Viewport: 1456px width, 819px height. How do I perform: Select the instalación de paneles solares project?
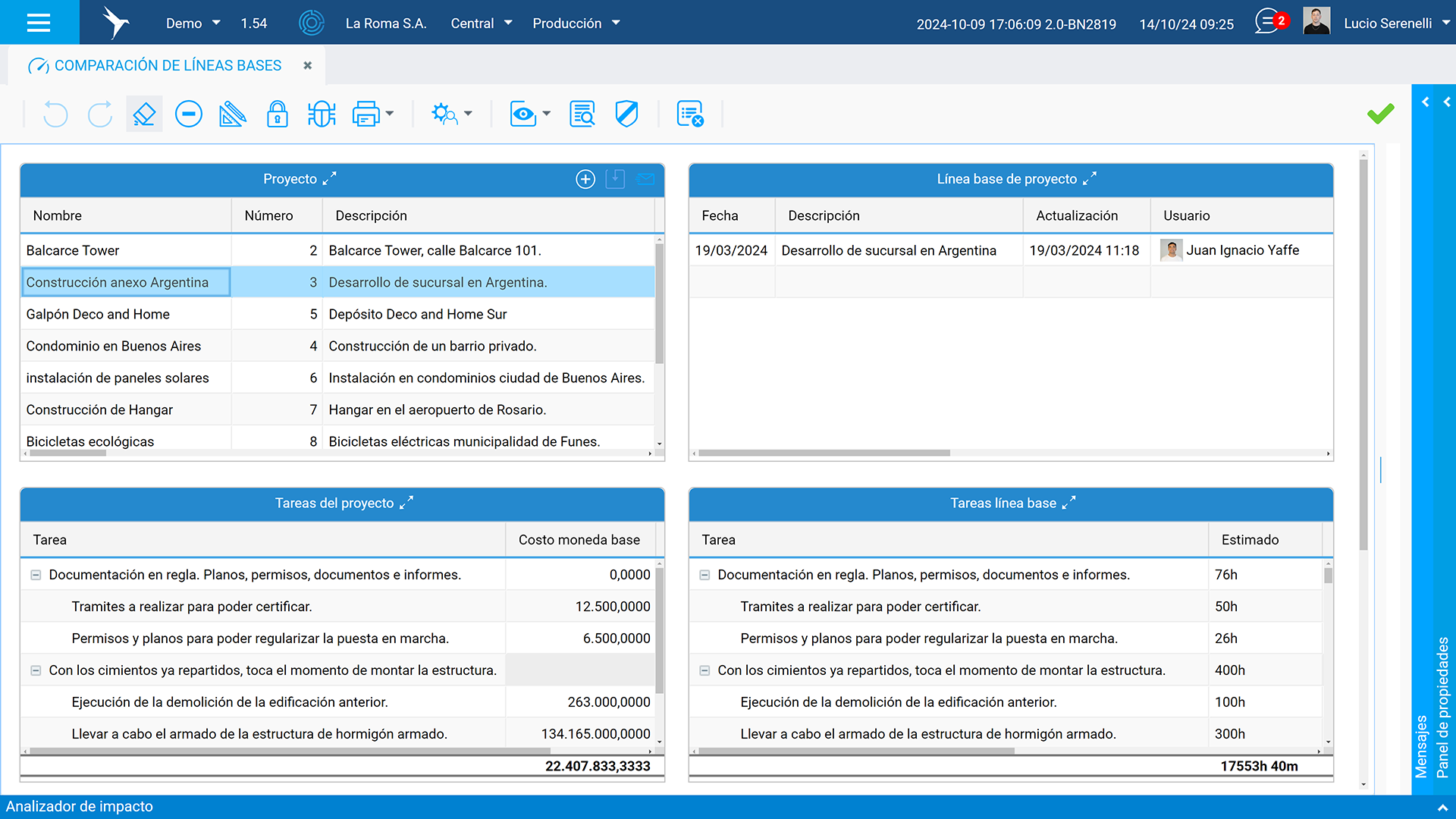click(x=337, y=378)
